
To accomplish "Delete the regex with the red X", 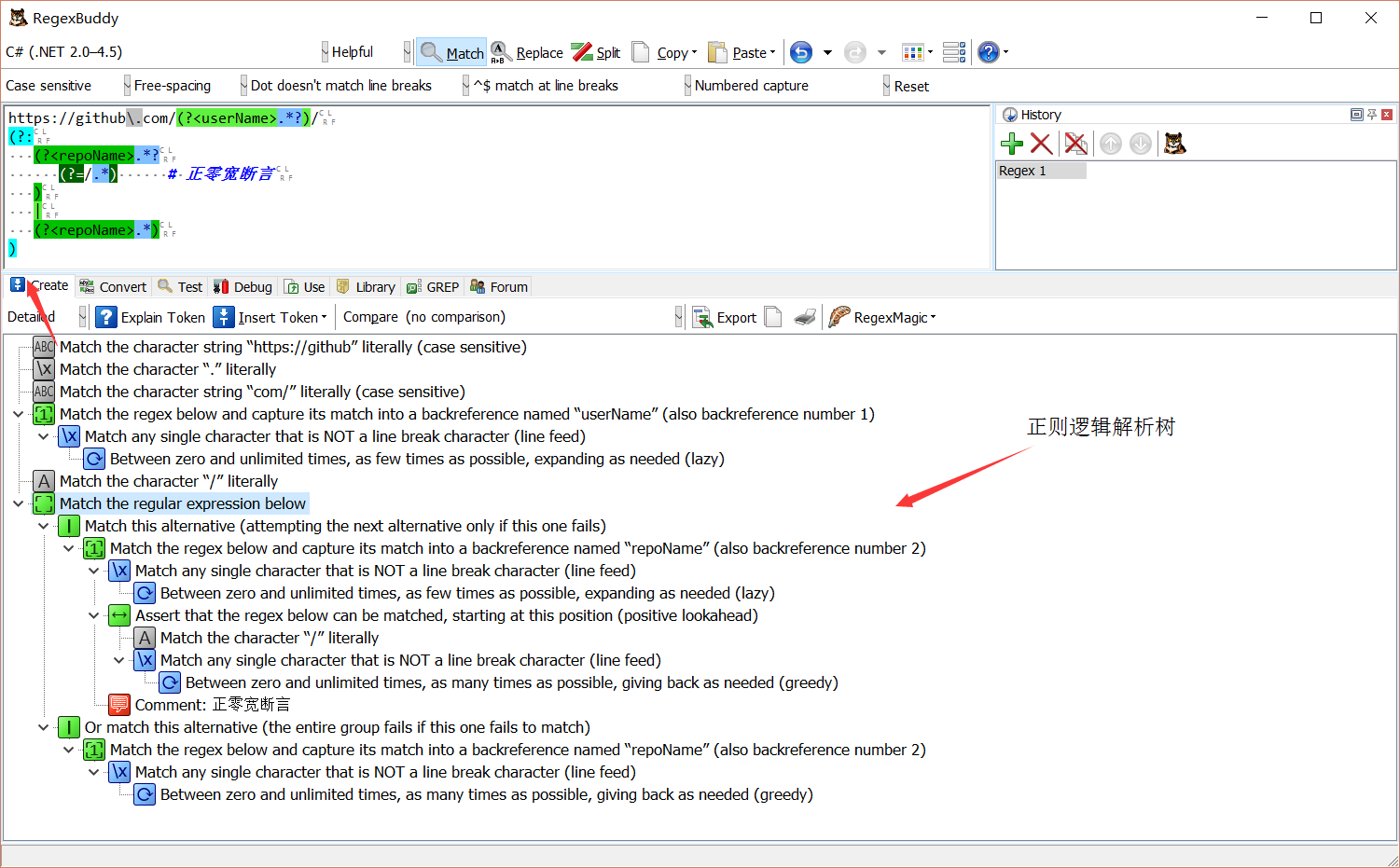I will [x=1041, y=144].
